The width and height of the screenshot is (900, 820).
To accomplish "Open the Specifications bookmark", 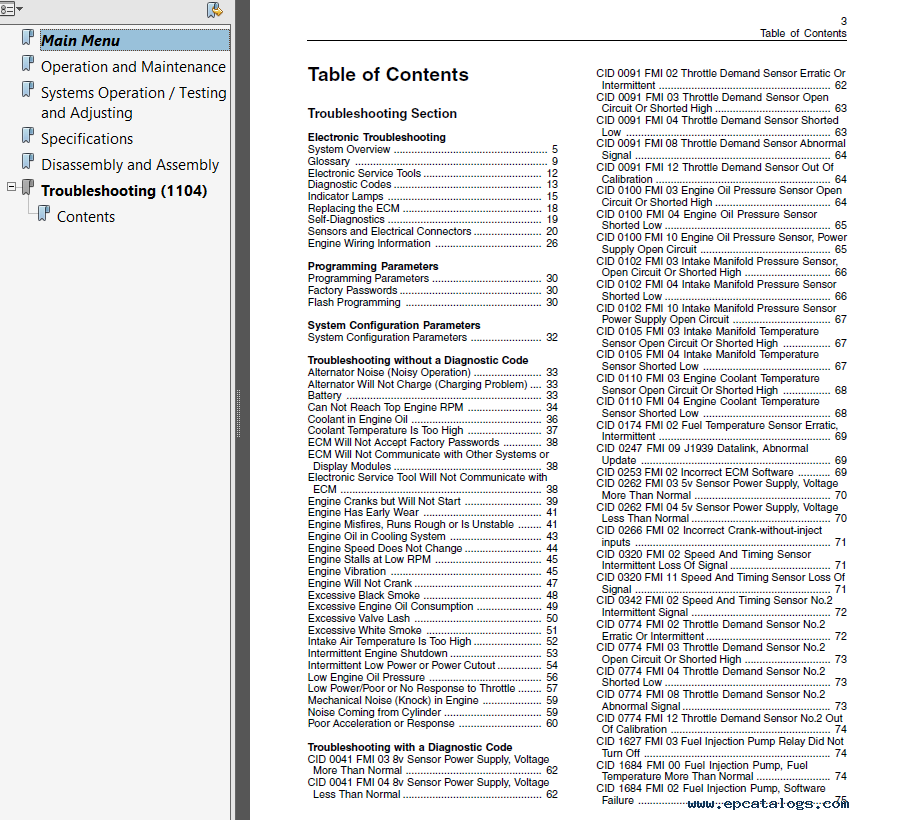I will [87, 139].
